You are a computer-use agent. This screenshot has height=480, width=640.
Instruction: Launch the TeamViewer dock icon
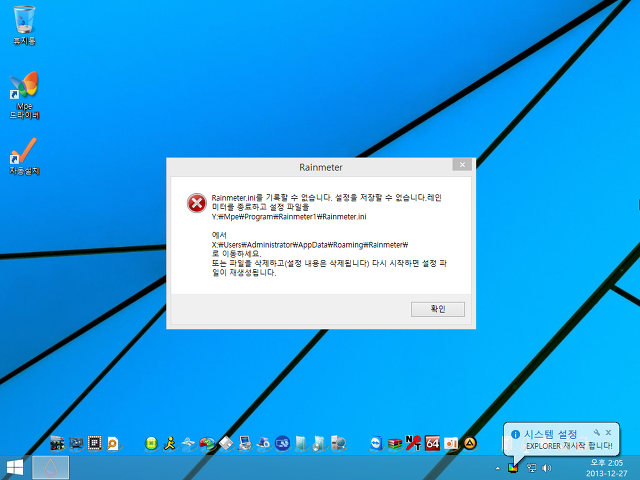click(376, 443)
